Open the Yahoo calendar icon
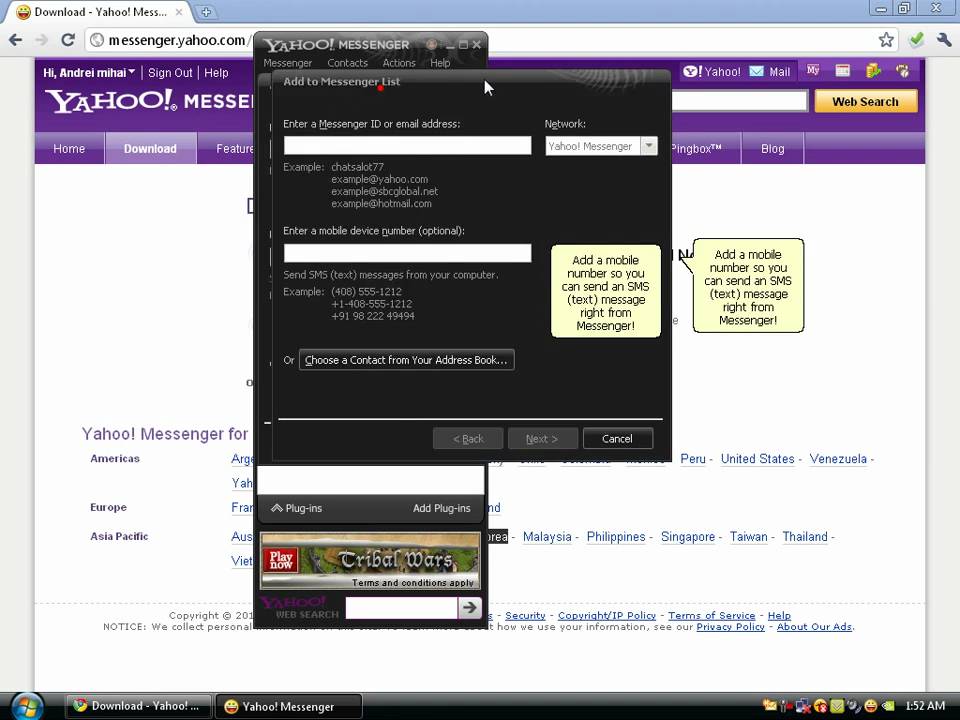Screen dimensions: 960x720 (843, 70)
